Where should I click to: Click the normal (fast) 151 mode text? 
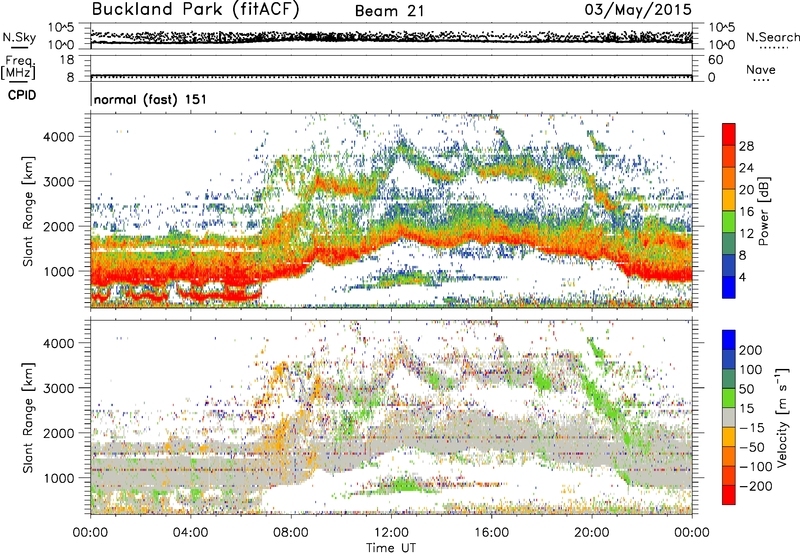click(x=150, y=99)
